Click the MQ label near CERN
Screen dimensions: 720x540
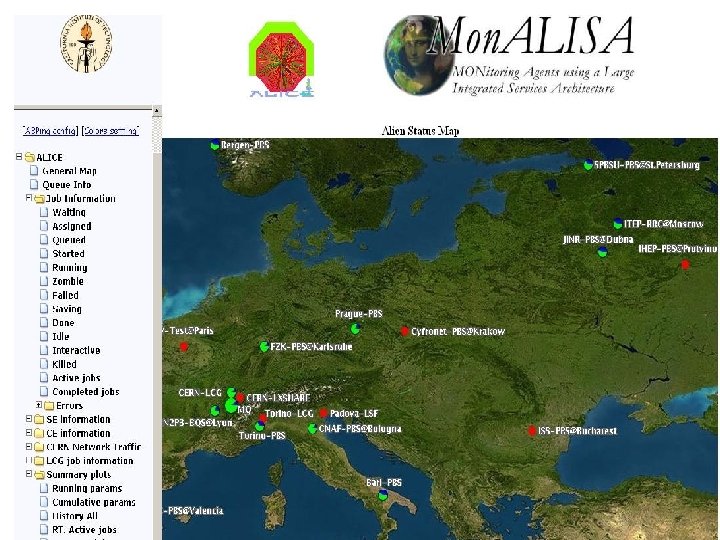(244, 410)
